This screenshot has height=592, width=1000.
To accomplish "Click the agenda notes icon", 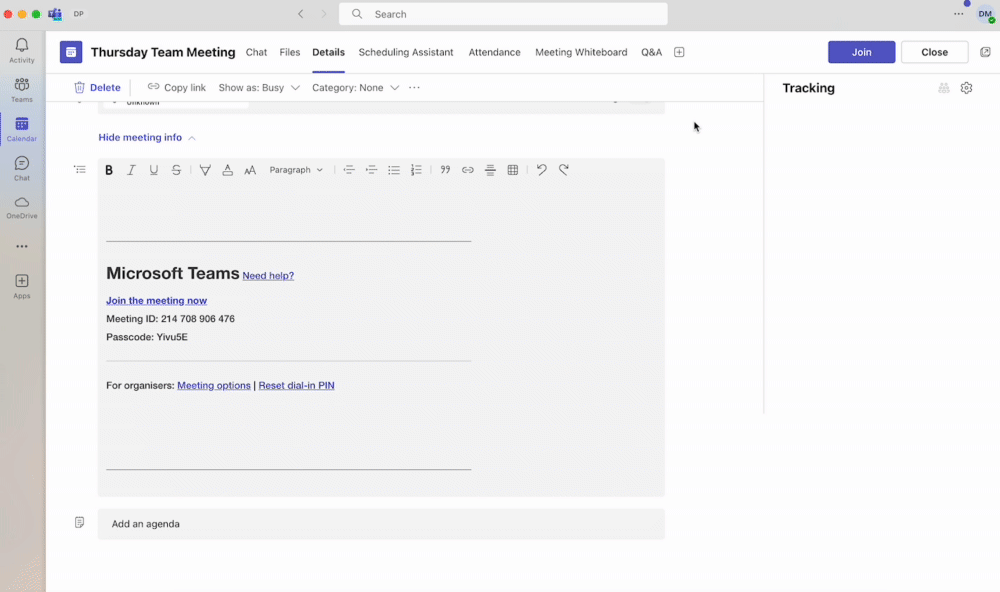I will (79, 522).
